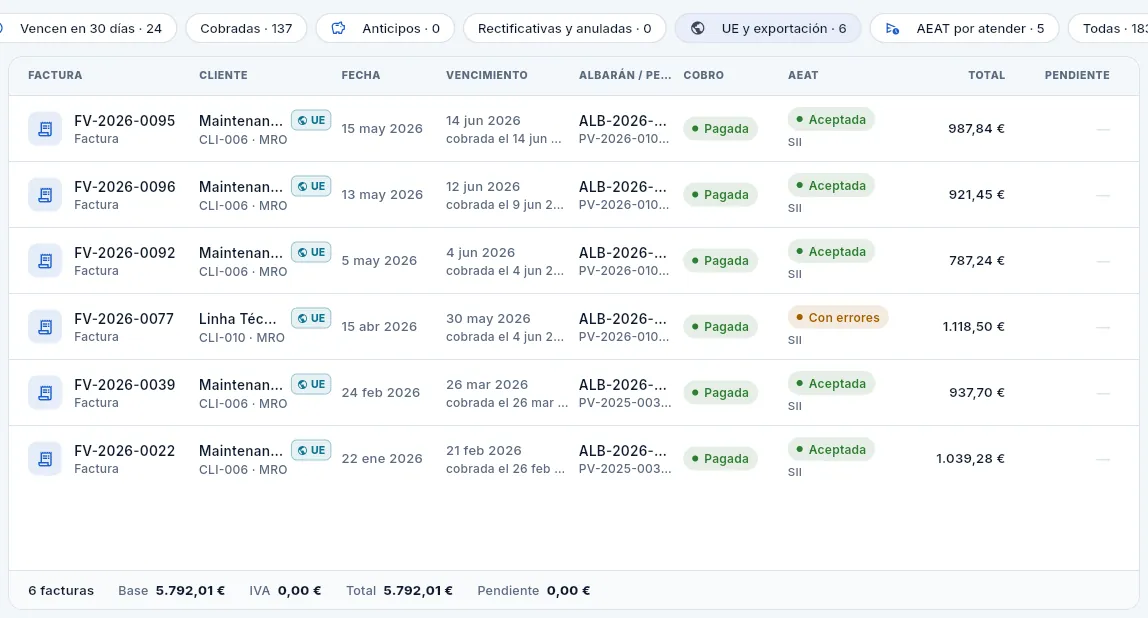Sort by COBRO column header
The height and width of the screenshot is (618, 1148).
coord(704,75)
